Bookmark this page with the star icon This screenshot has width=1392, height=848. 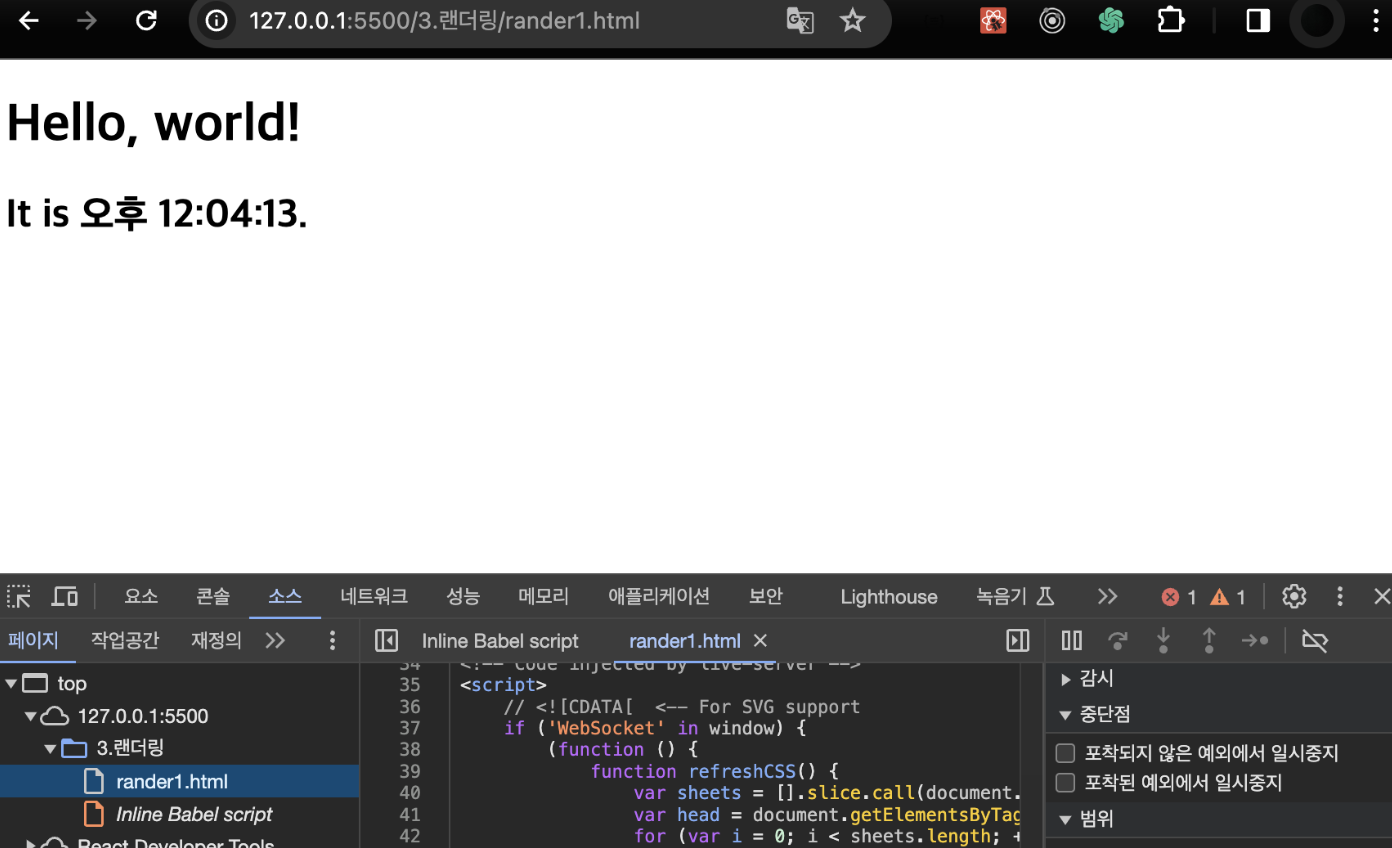pyautogui.click(x=852, y=21)
